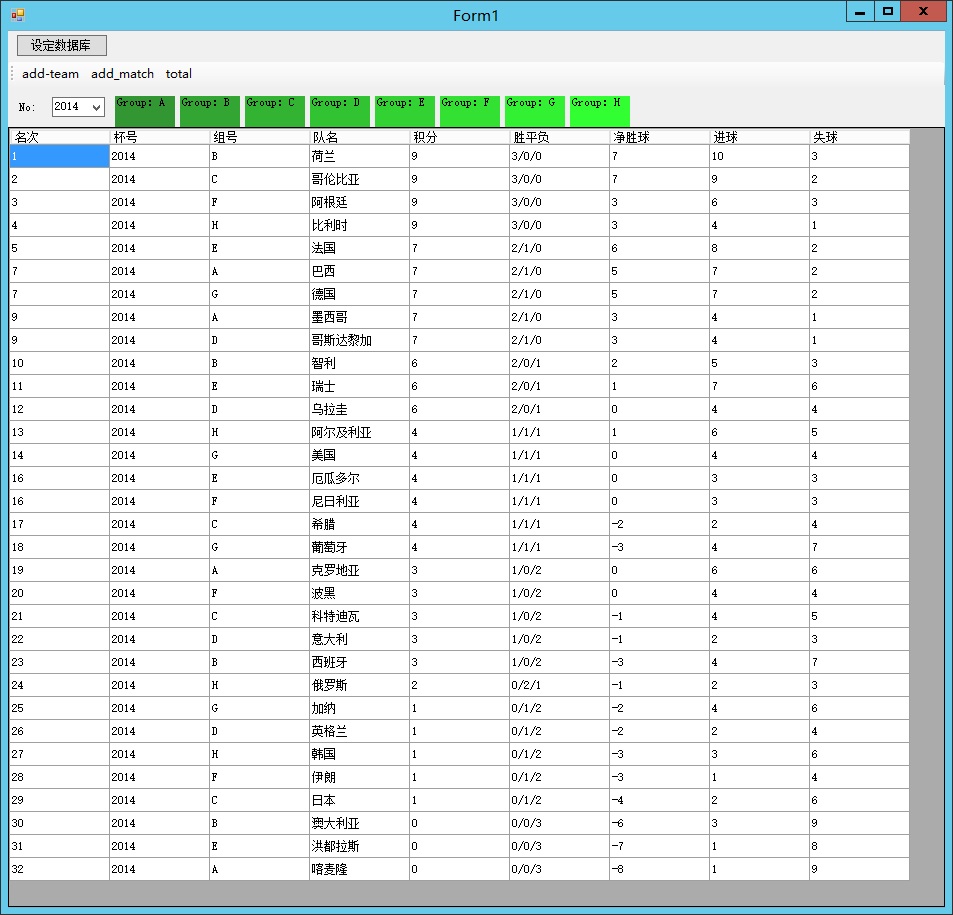Select the 尼日利亚 team name cell

[359, 502]
